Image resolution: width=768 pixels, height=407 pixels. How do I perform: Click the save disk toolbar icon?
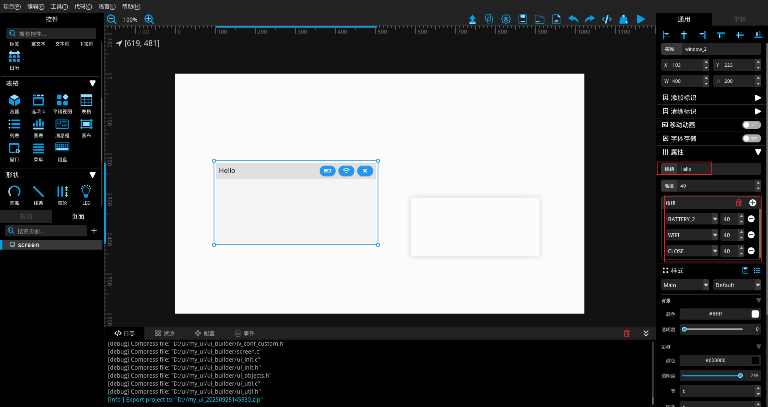point(523,19)
